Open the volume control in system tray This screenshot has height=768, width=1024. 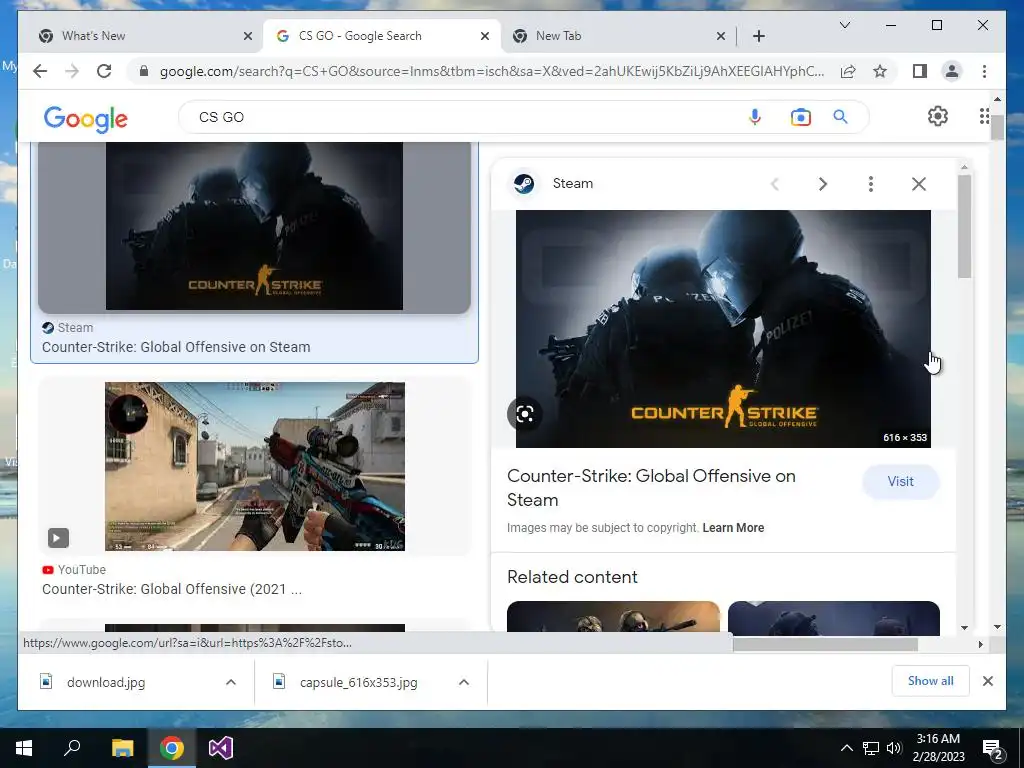click(894, 748)
